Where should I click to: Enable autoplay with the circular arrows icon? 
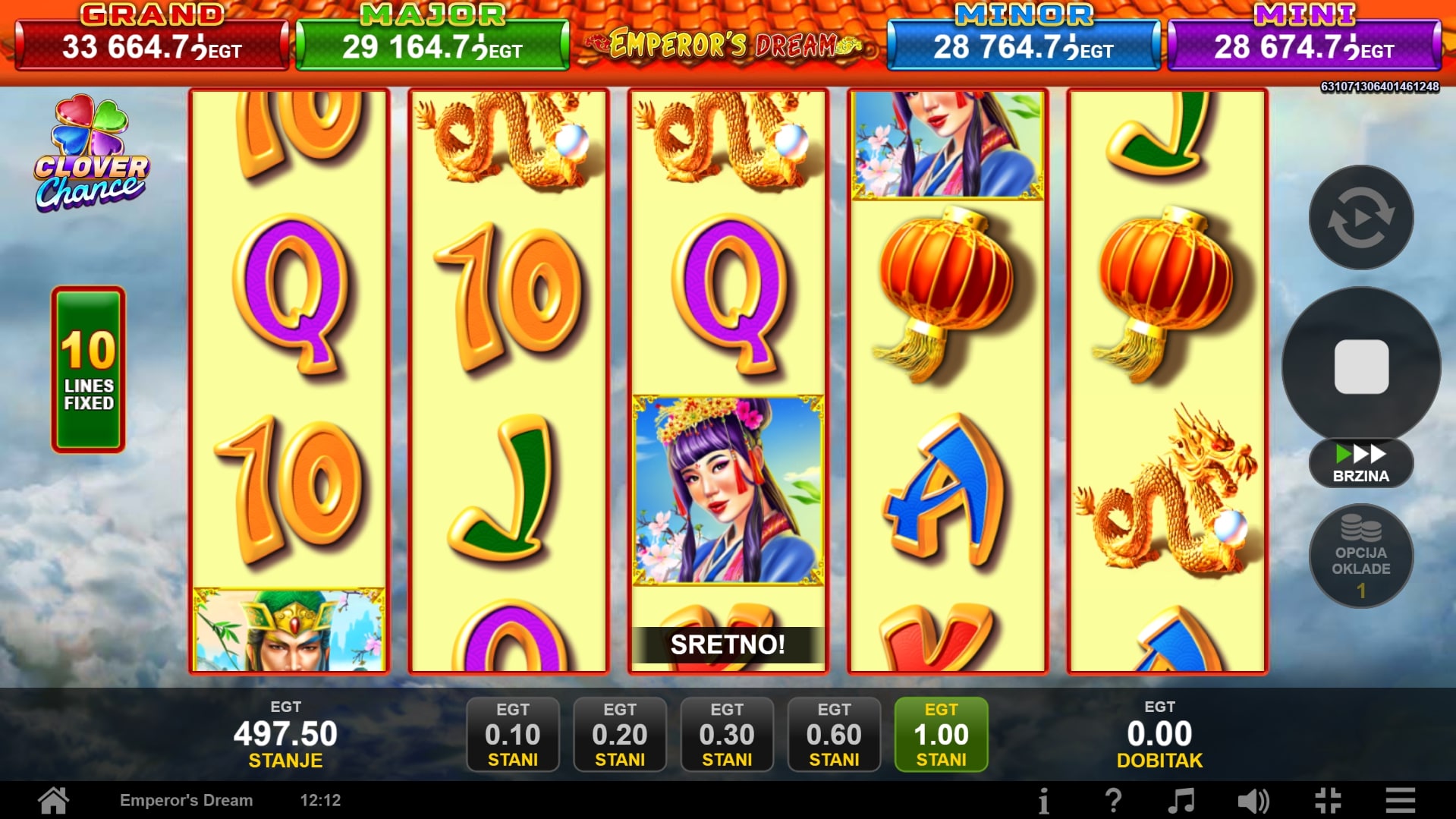click(1361, 218)
